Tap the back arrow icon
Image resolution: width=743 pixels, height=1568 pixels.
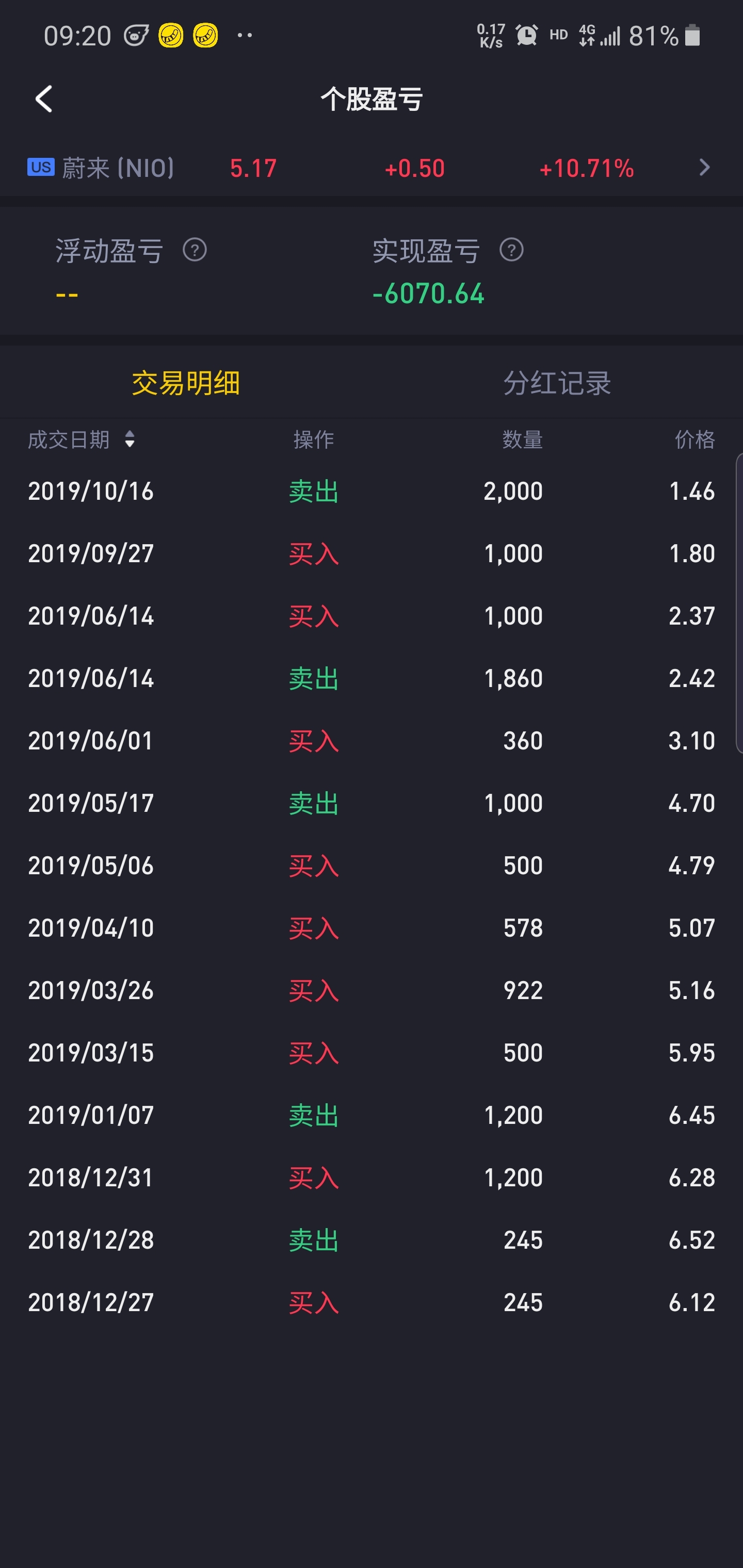click(44, 99)
